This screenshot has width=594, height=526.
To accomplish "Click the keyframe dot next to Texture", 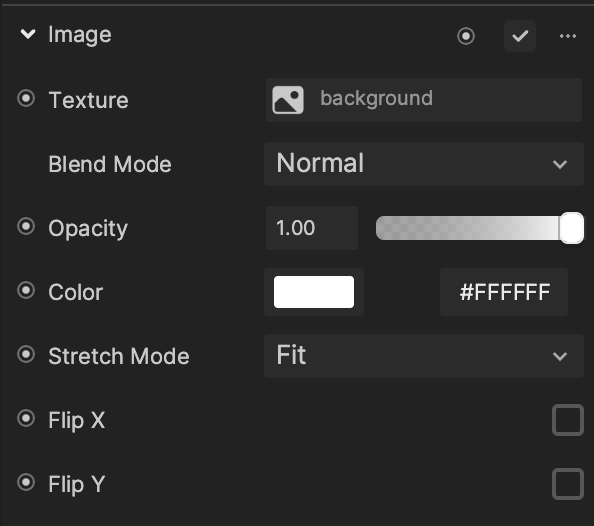I will click(26, 99).
